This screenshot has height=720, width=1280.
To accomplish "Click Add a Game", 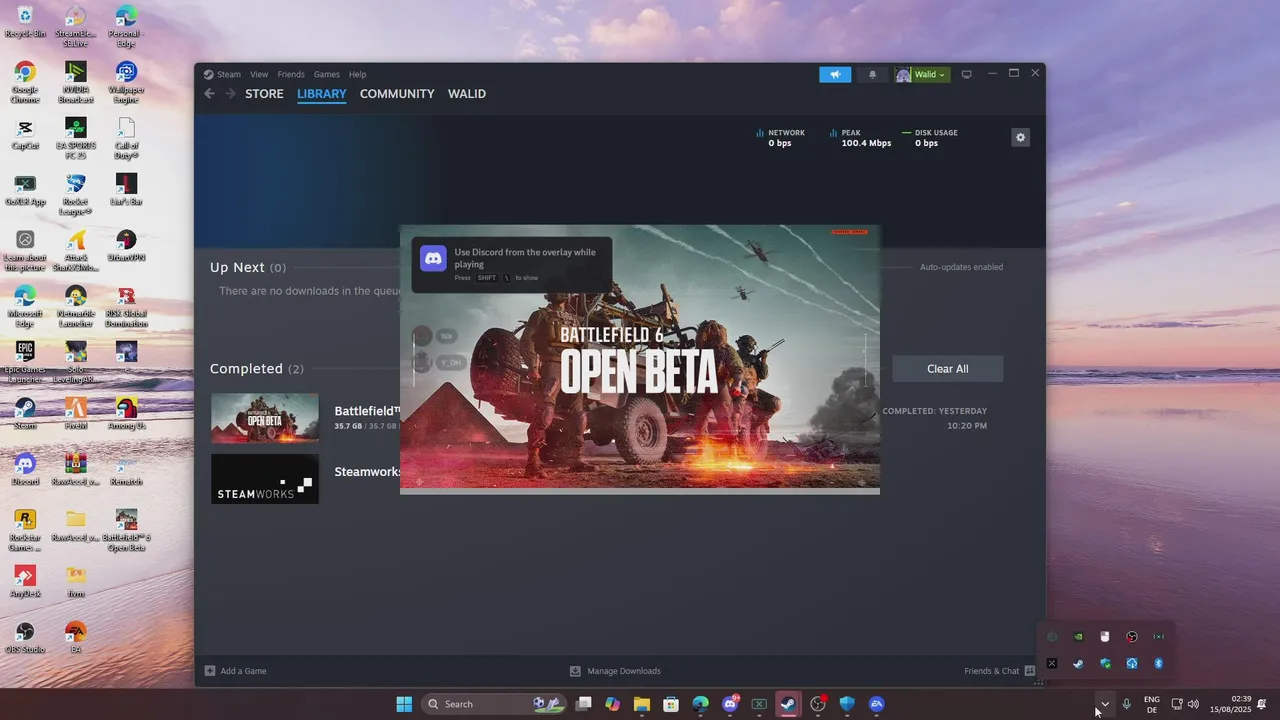I will click(x=236, y=671).
